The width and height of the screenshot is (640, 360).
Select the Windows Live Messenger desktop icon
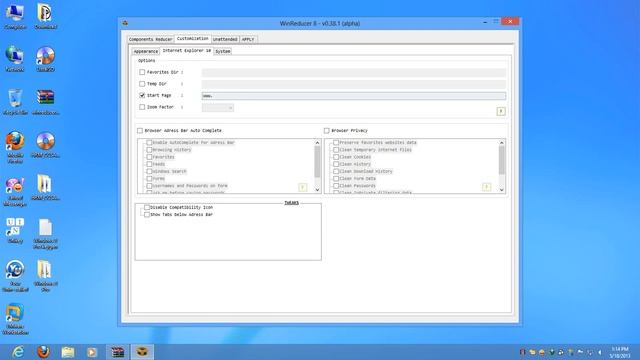pyautogui.click(x=15, y=192)
